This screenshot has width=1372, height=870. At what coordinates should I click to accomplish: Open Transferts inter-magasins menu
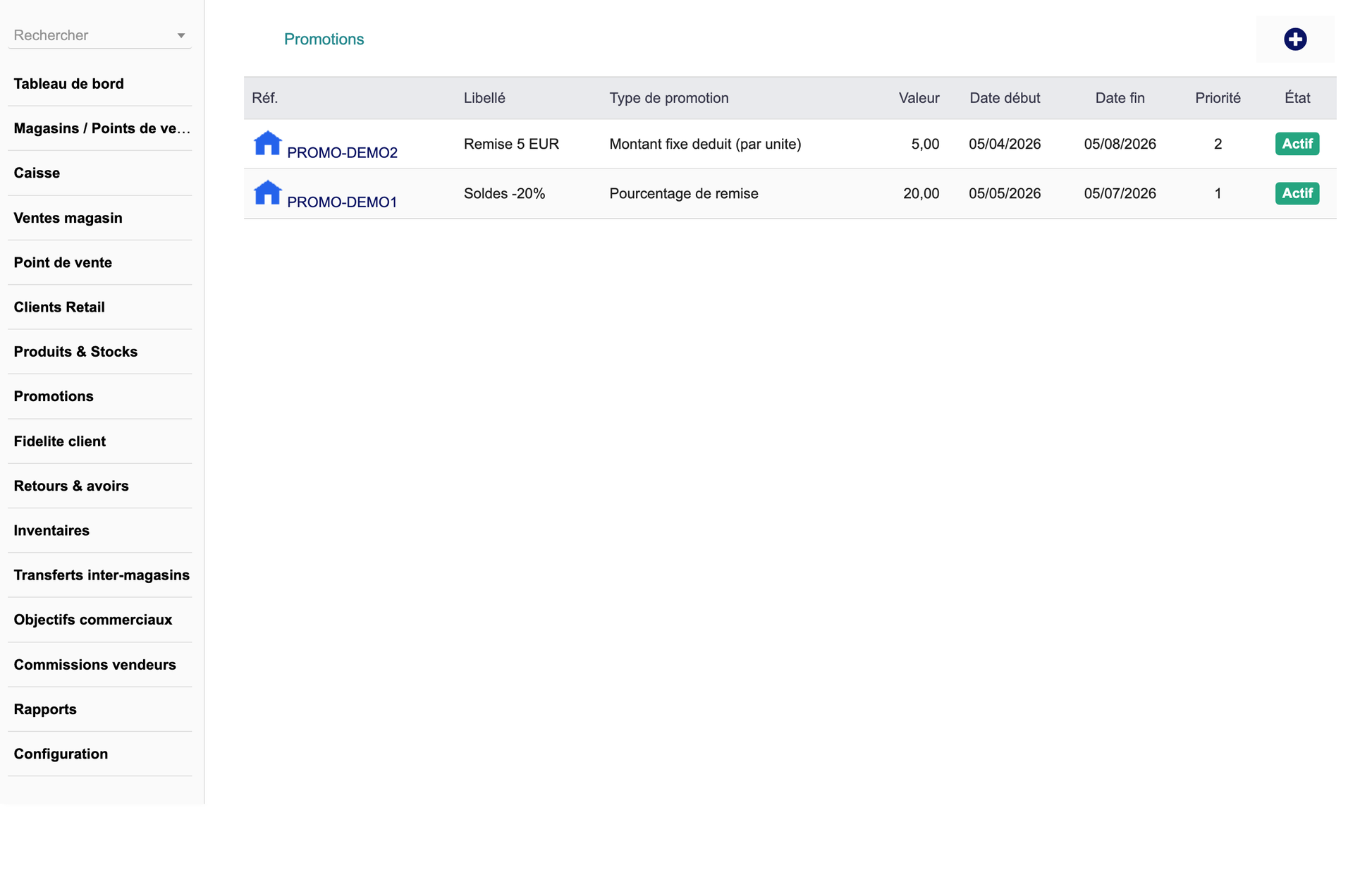(x=102, y=575)
